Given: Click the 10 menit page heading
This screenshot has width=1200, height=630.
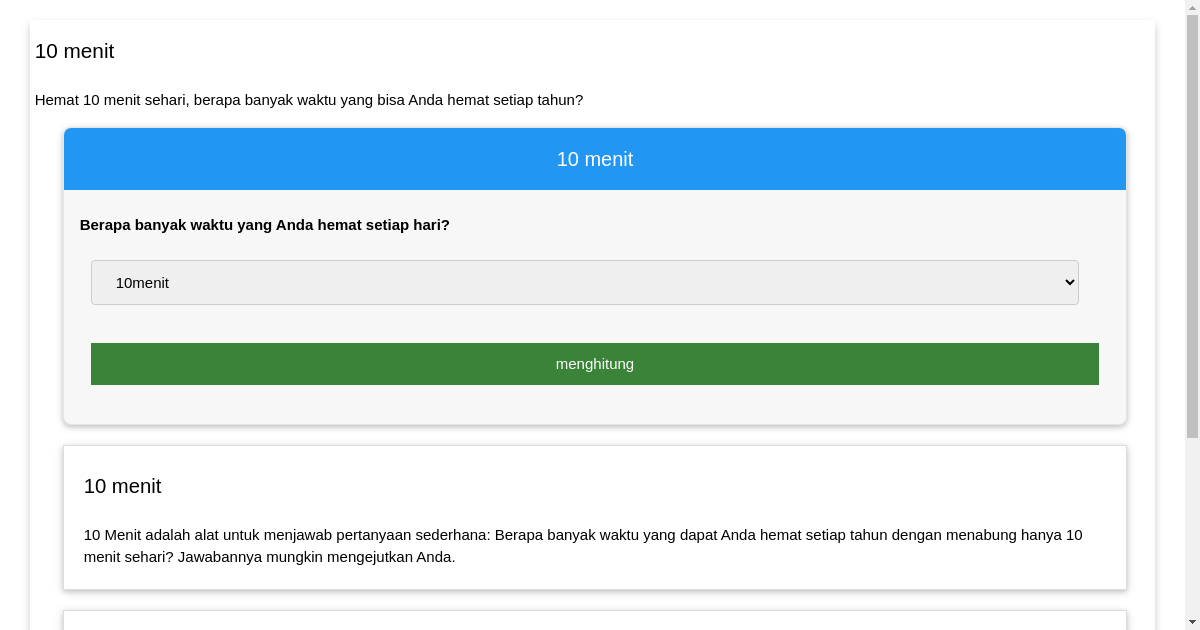Looking at the screenshot, I should pyautogui.click(x=75, y=51).
